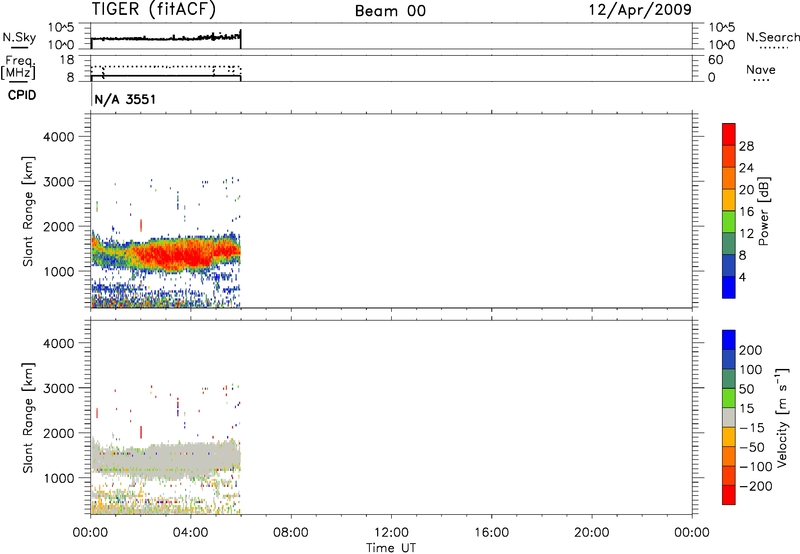Click the 'CPID' row label
The width and height of the screenshot is (800, 554).
tap(22, 95)
